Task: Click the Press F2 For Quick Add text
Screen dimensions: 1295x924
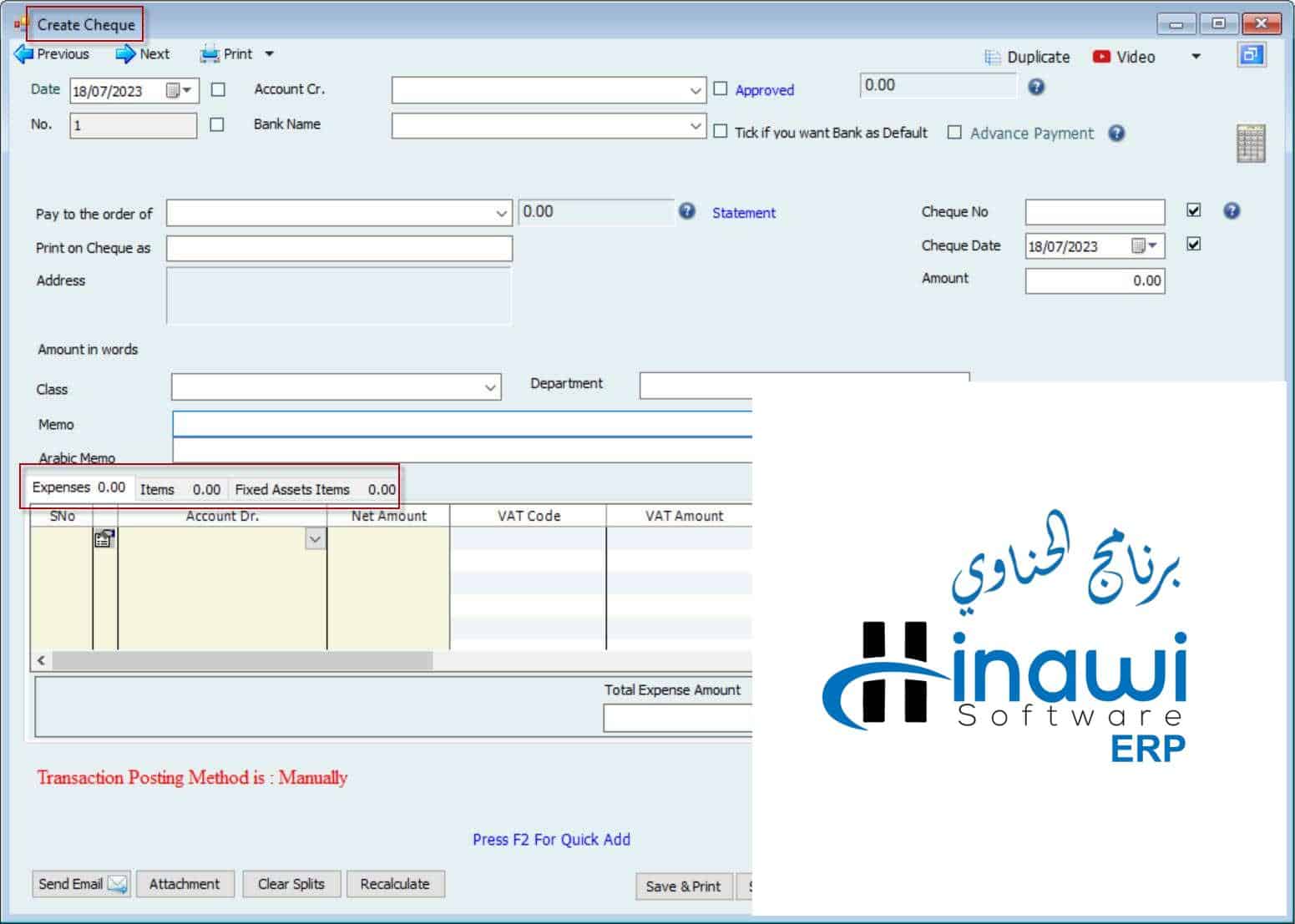Action: pyautogui.click(x=551, y=840)
